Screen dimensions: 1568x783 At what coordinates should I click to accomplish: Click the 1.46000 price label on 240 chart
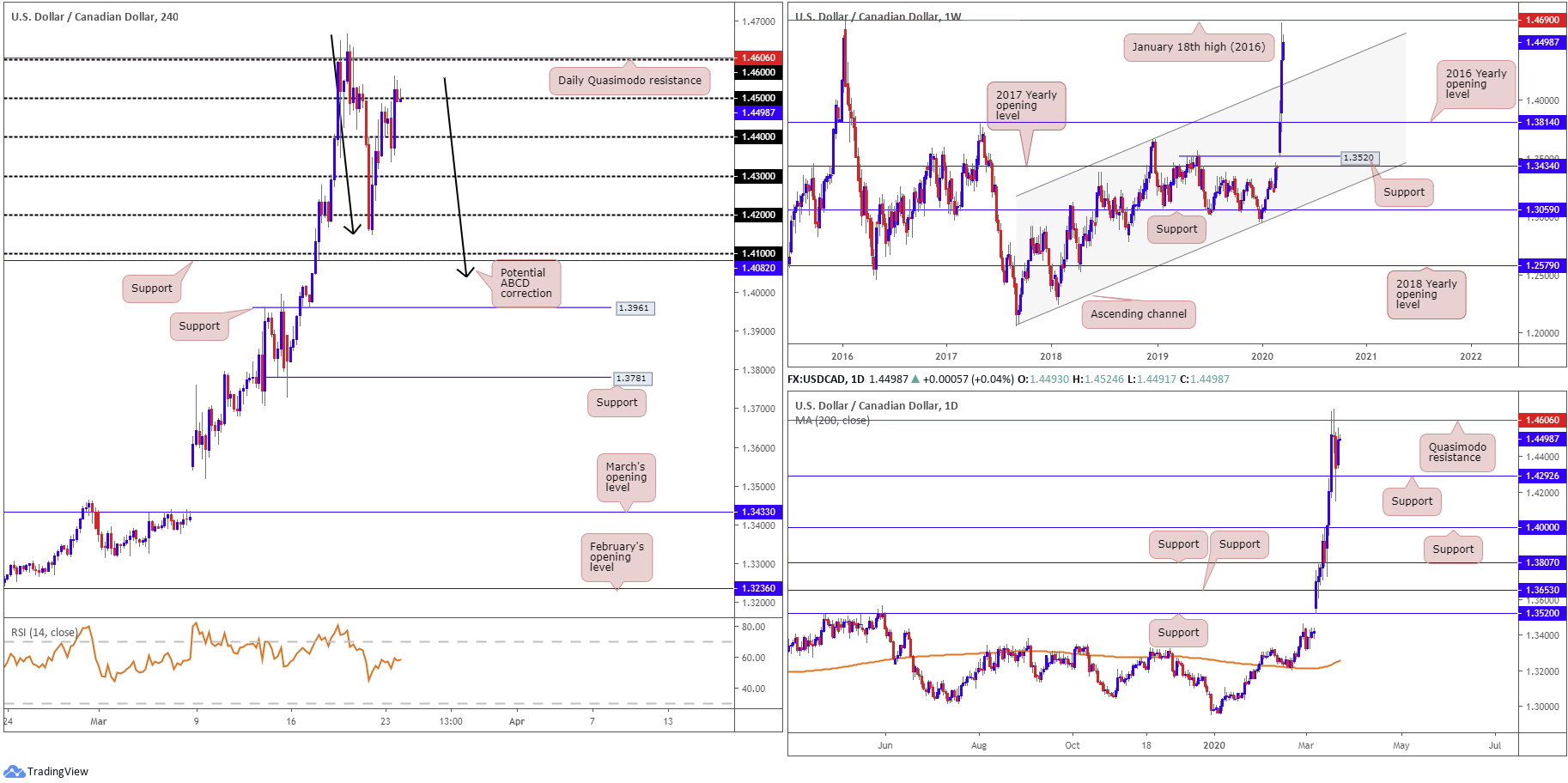pos(758,72)
